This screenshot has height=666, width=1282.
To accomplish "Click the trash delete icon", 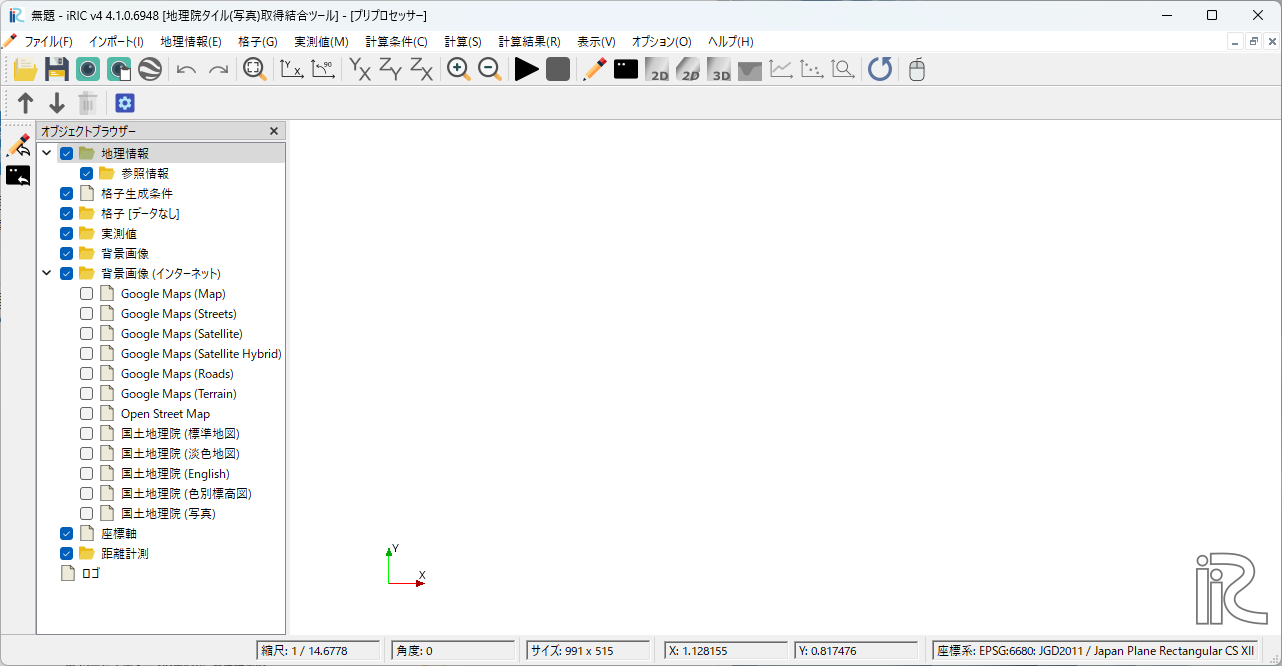I will click(x=88, y=103).
